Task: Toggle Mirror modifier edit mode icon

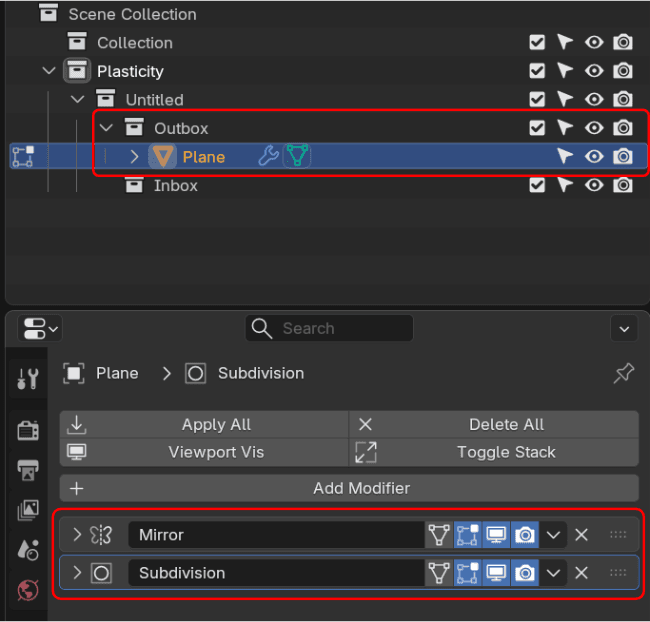Action: click(x=467, y=535)
